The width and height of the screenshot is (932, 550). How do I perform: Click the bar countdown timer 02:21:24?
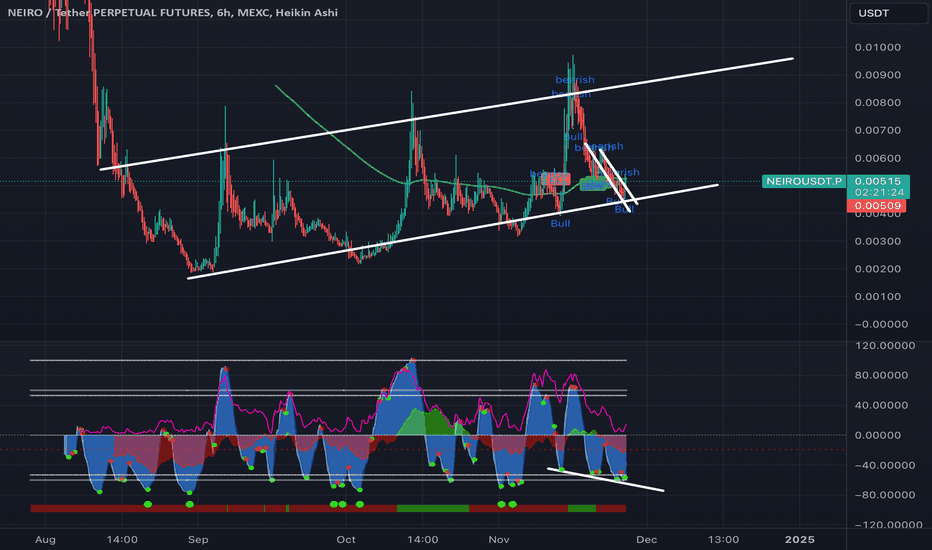click(x=879, y=193)
